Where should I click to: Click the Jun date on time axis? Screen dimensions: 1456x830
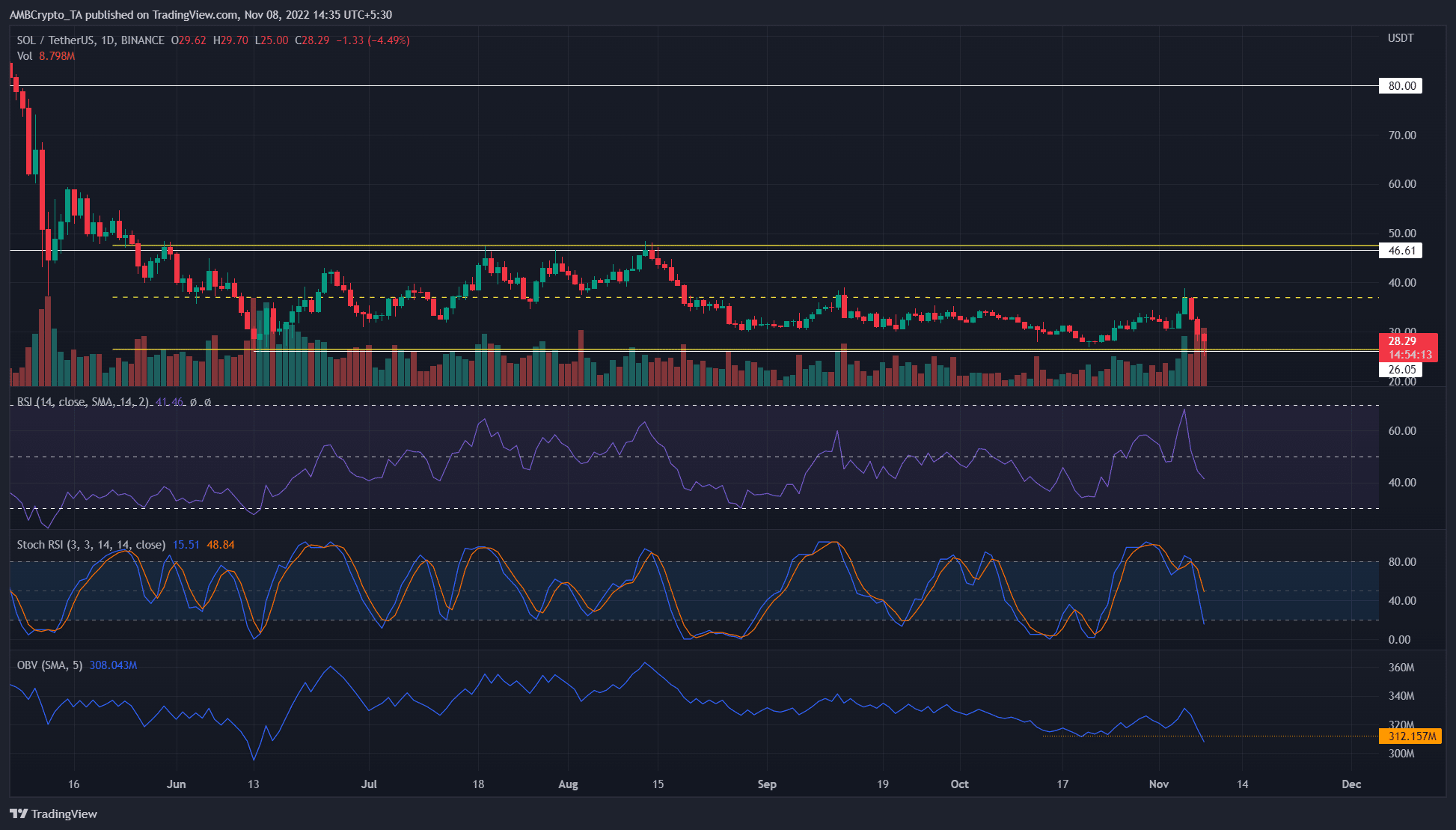click(176, 784)
